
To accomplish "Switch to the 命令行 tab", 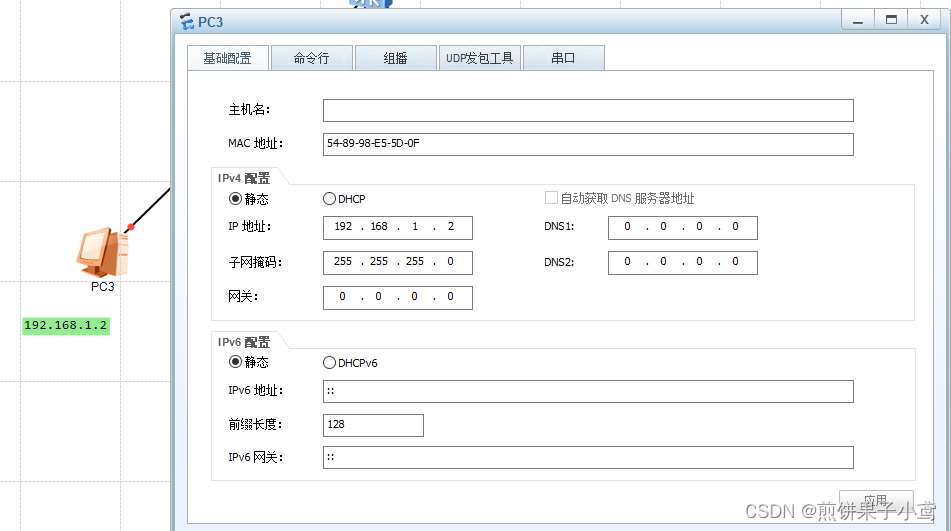I will [x=311, y=58].
